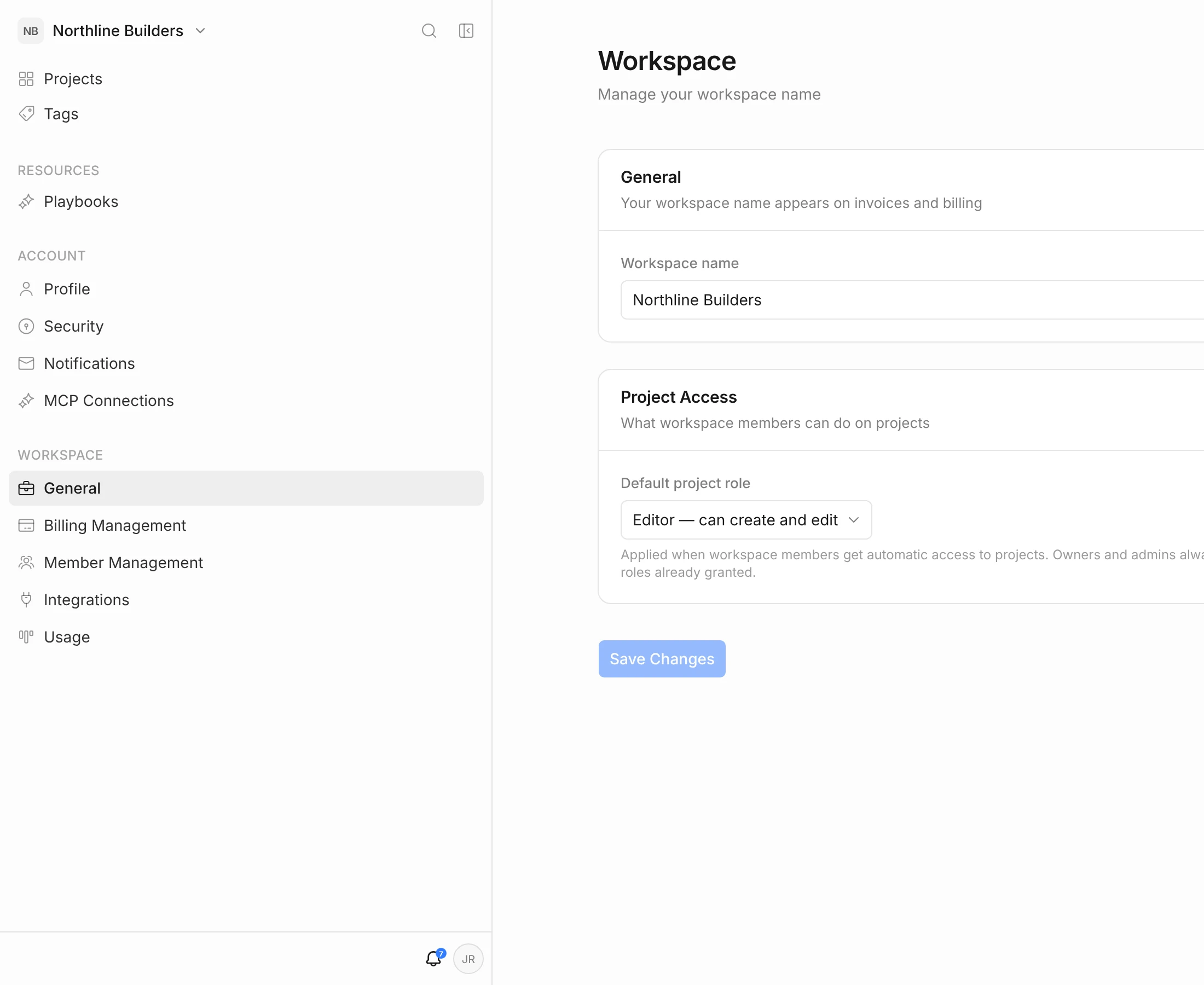Click the Usage bars icon
The width and height of the screenshot is (1204, 985).
(26, 637)
